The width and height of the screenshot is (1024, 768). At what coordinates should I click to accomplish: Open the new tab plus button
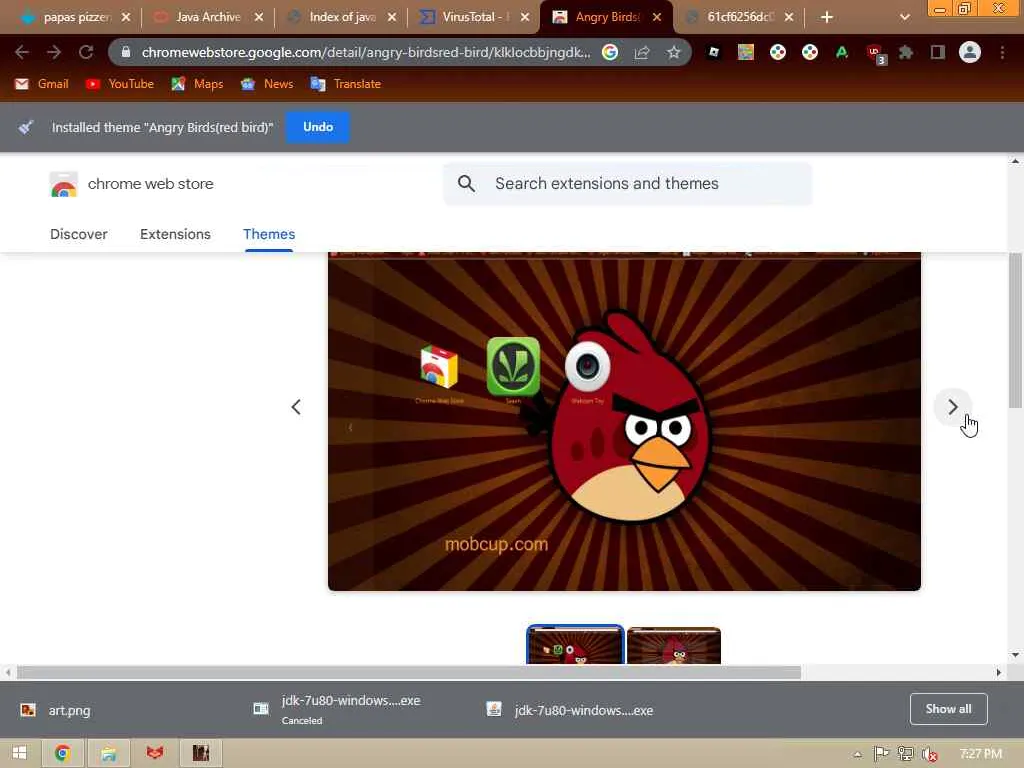click(826, 17)
